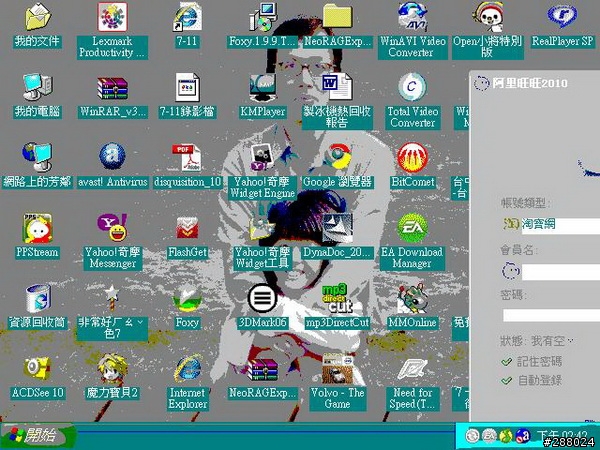Launch FlashGet icon

[187, 228]
